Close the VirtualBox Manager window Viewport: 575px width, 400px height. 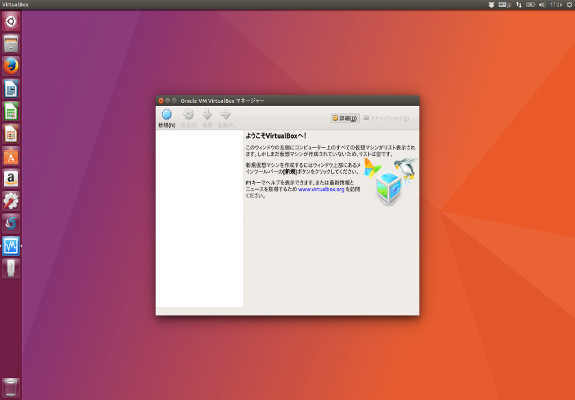click(161, 100)
